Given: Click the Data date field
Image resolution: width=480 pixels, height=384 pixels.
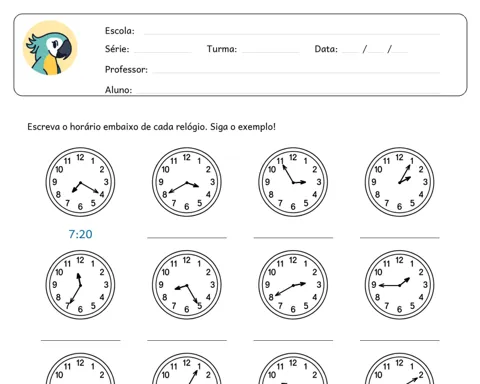Looking at the screenshot, I should click(375, 49).
